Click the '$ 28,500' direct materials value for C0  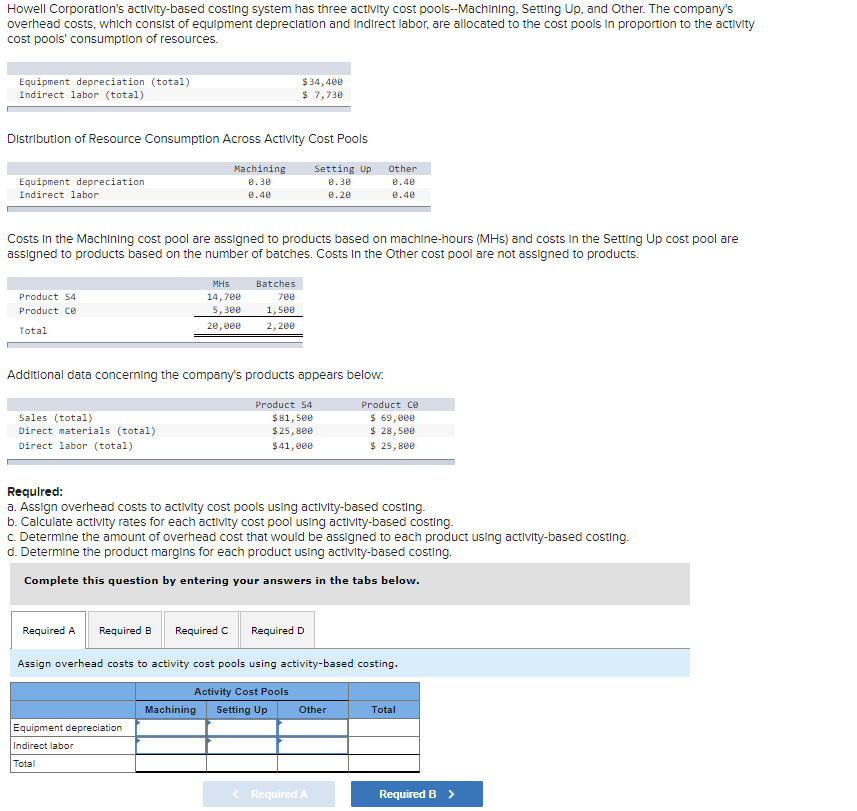392,431
